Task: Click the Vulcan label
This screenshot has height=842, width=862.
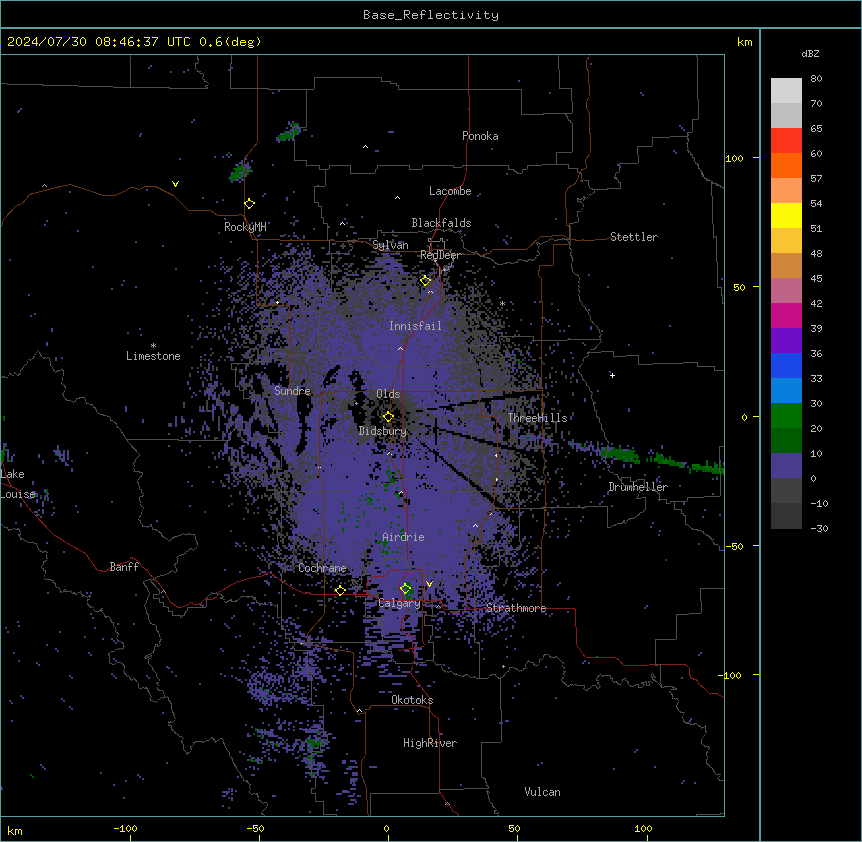Action: click(543, 792)
